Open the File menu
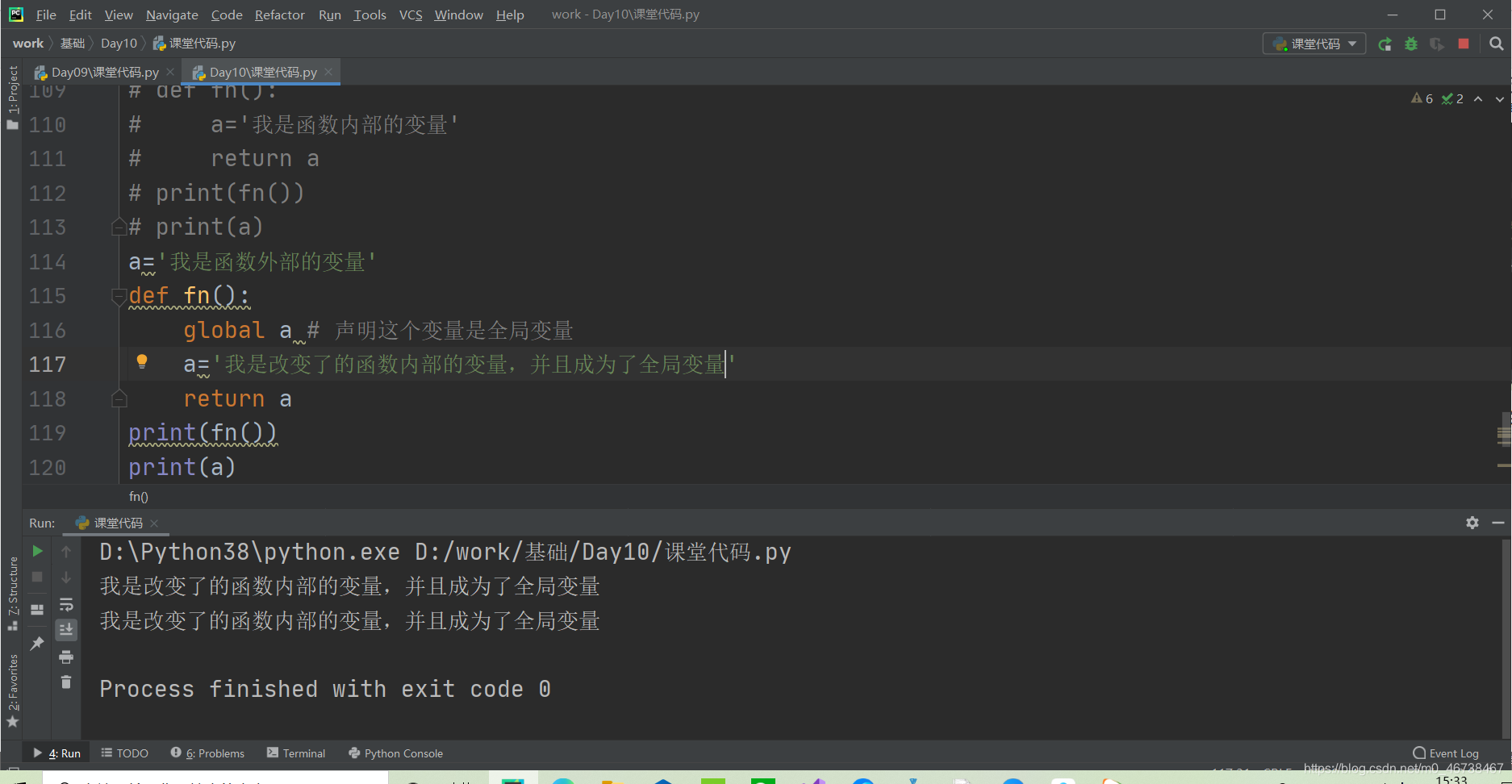 (46, 15)
